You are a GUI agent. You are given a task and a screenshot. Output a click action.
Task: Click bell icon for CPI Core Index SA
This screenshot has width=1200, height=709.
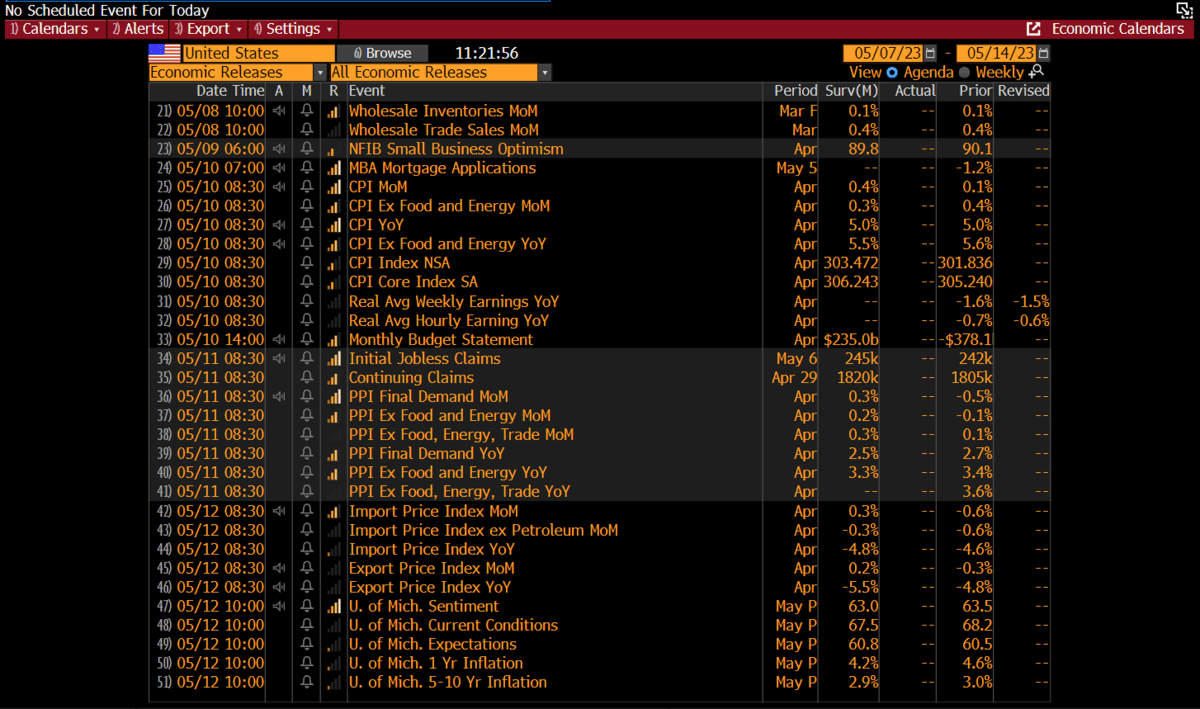[x=307, y=282]
